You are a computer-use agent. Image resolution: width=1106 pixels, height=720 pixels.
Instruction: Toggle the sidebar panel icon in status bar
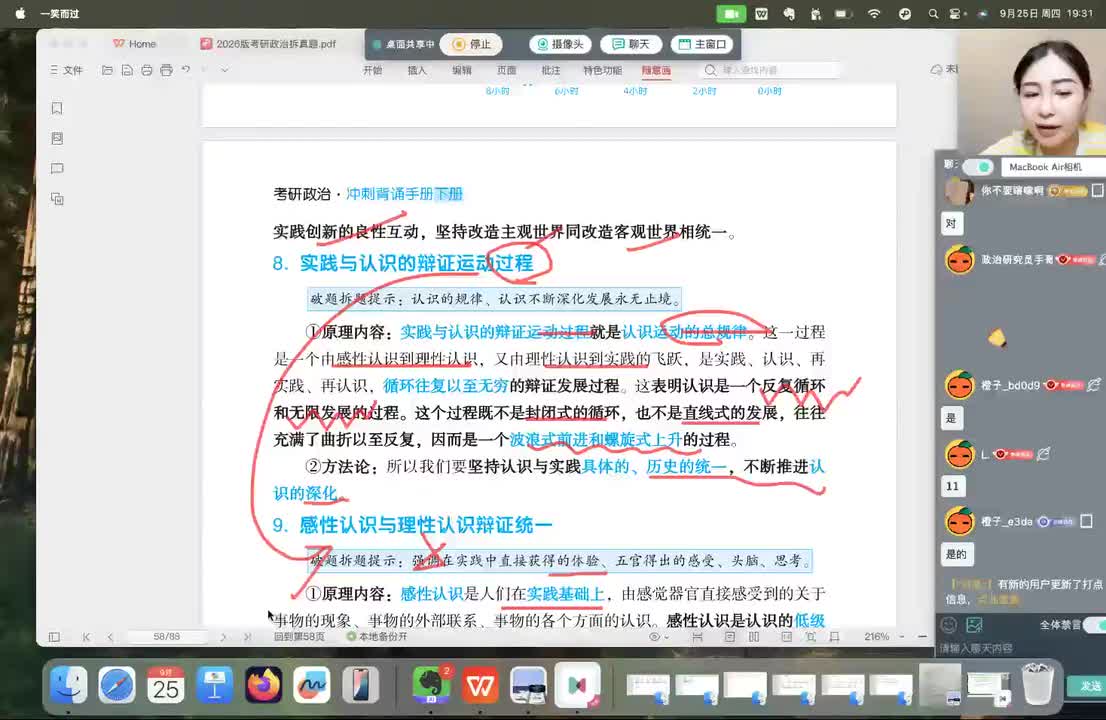tap(54, 637)
